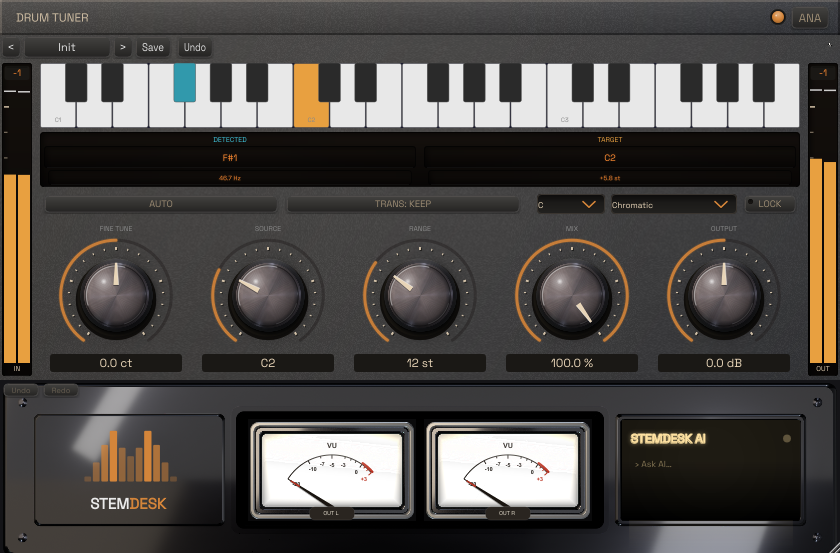This screenshot has width=840, height=553.
Task: Click the input peak value -1 readout
Action: [x=17, y=73]
